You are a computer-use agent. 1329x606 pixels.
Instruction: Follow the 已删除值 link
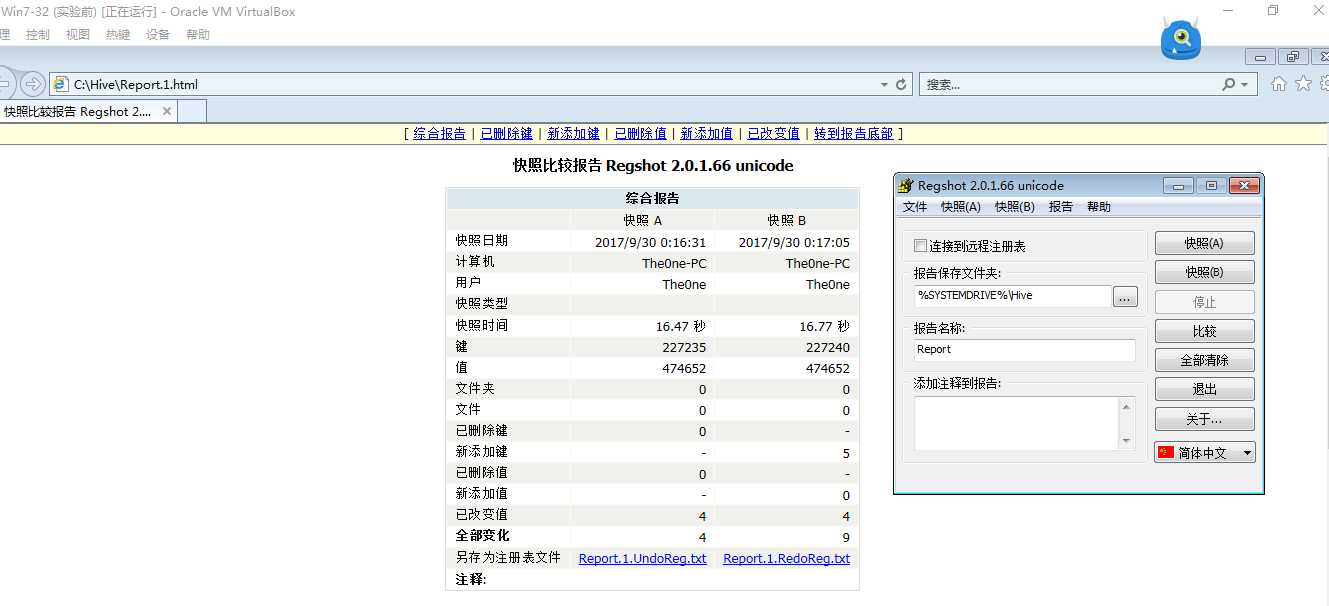640,133
